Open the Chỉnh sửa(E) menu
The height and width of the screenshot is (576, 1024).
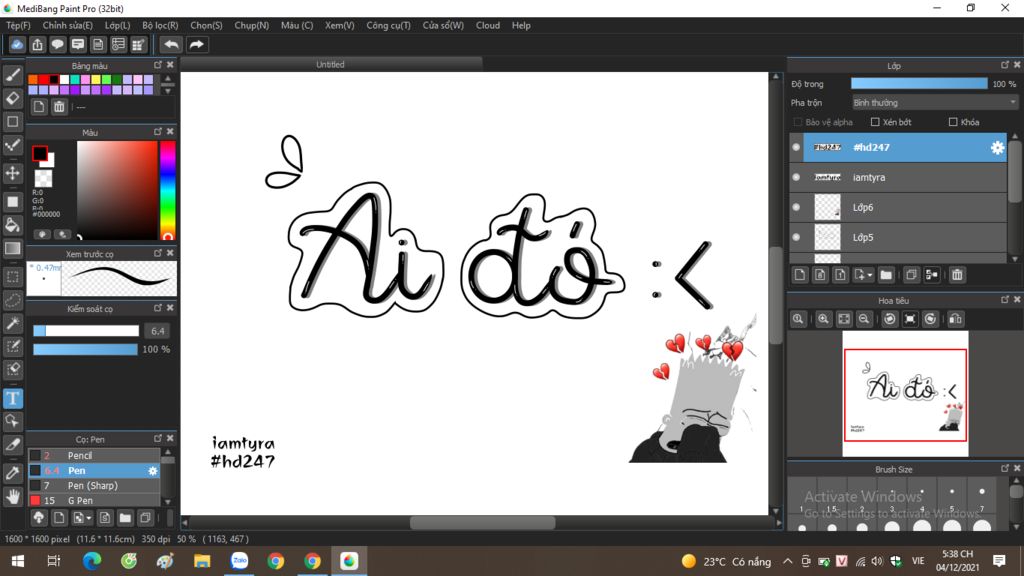(68, 25)
